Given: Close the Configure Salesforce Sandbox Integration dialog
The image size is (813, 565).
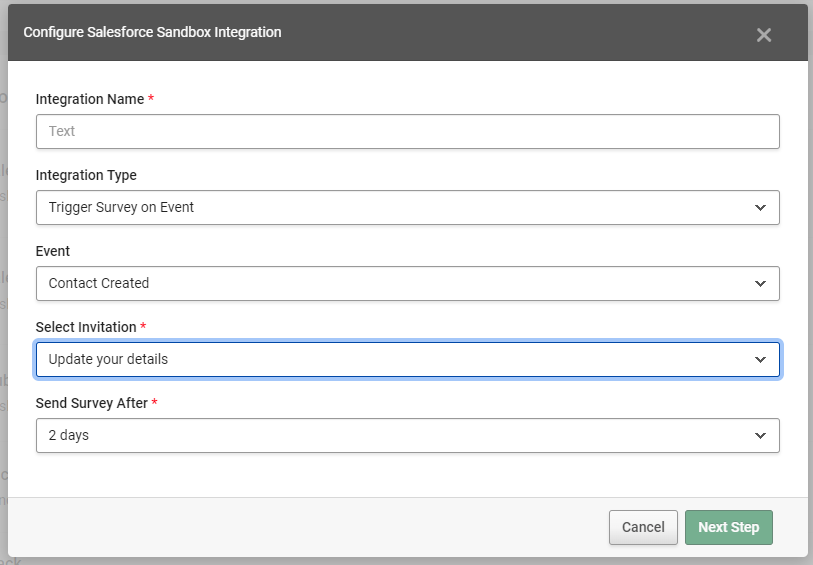Looking at the screenshot, I should 763,35.
